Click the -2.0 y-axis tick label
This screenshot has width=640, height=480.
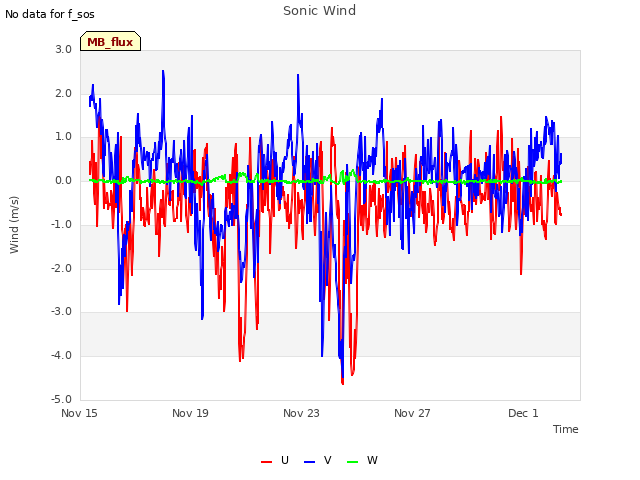click(x=61, y=268)
